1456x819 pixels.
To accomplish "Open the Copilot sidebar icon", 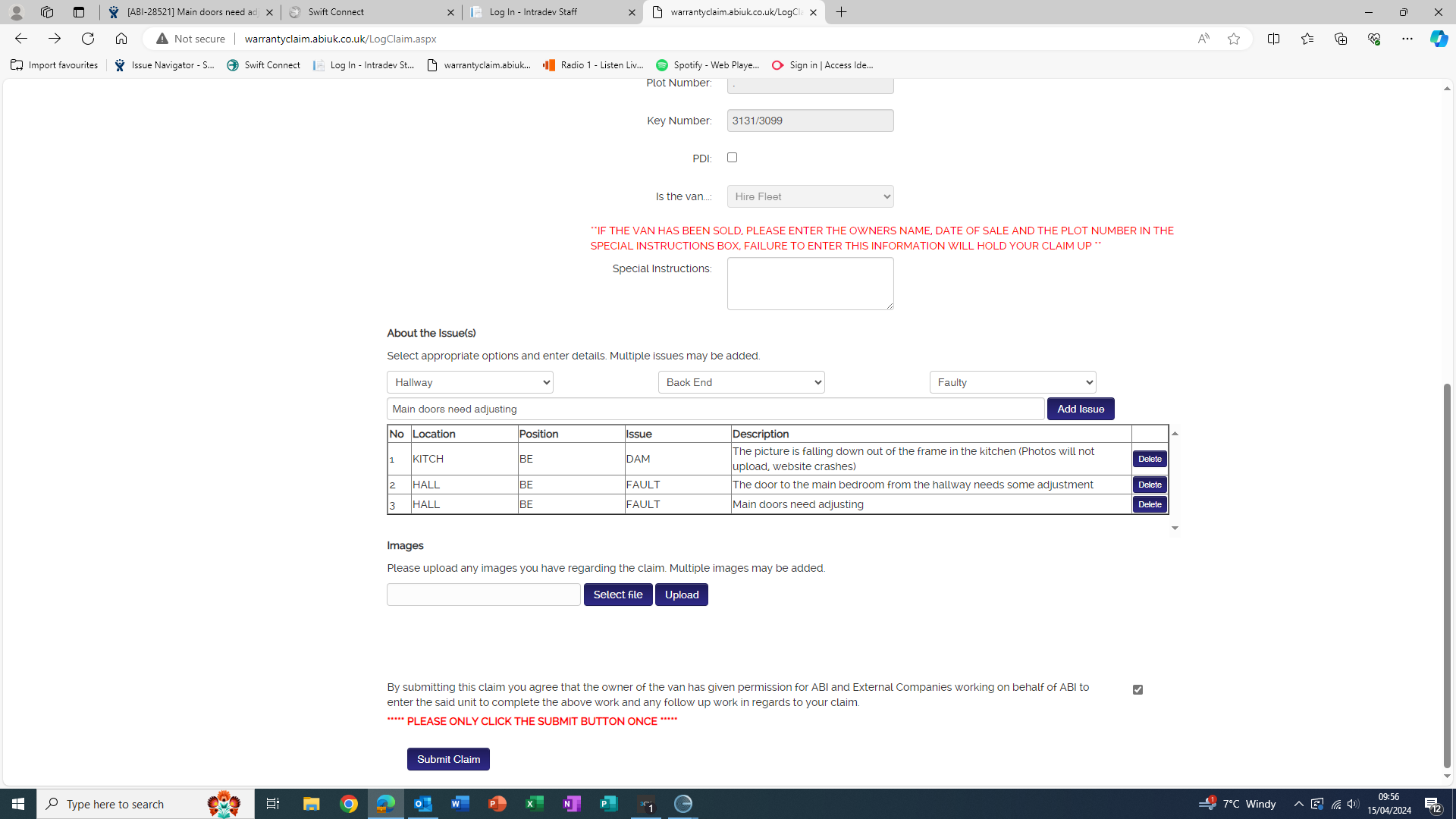I will click(x=1439, y=39).
